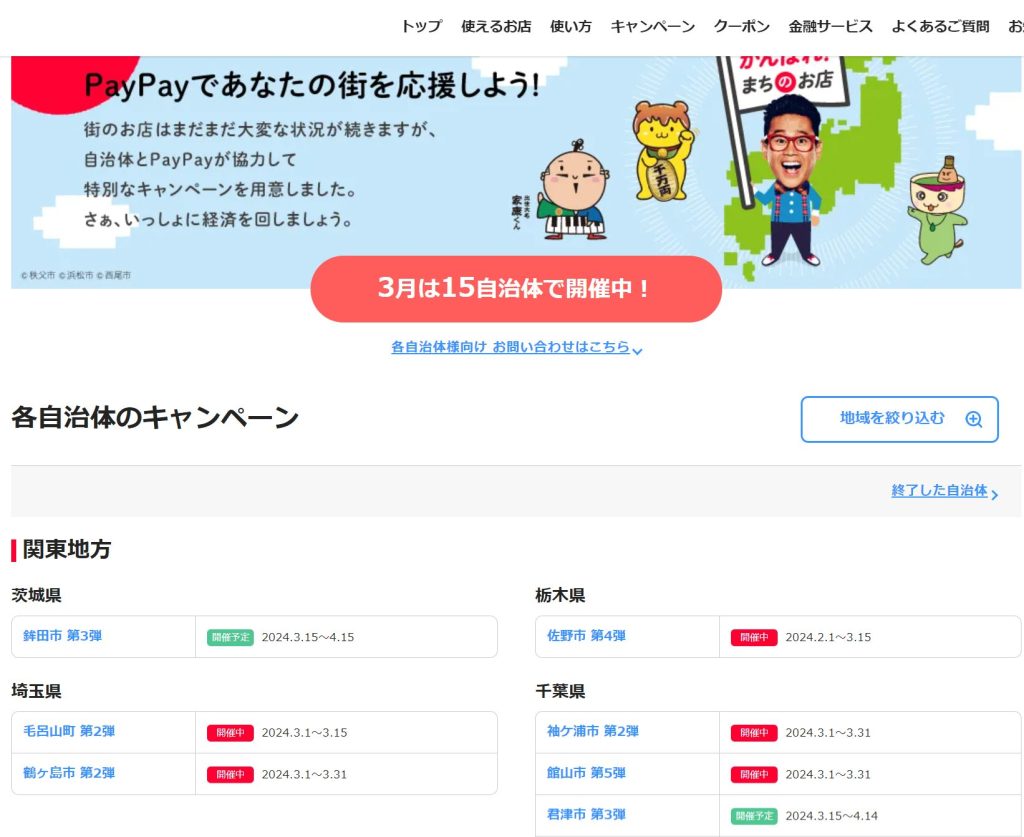This screenshot has width=1024, height=837.
Task: Click the 埼玉県 prefecture label
Action: pos(37,691)
